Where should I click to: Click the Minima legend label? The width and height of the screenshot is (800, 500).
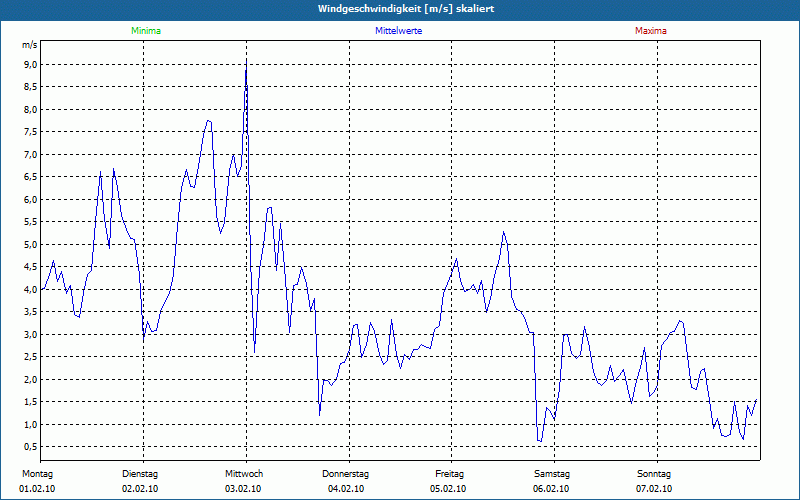[x=146, y=31]
